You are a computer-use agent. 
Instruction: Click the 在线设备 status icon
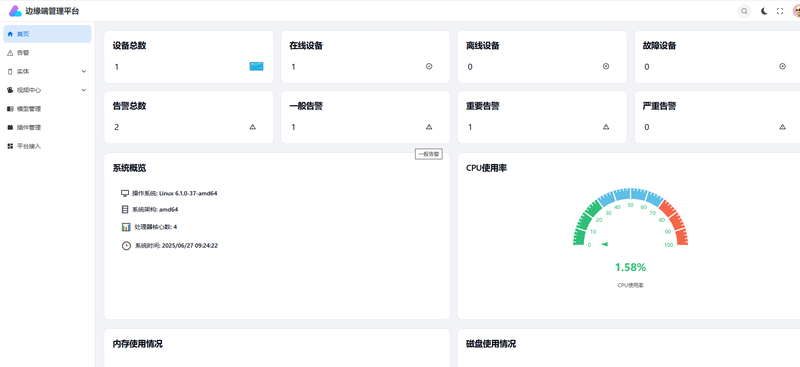pyautogui.click(x=429, y=66)
